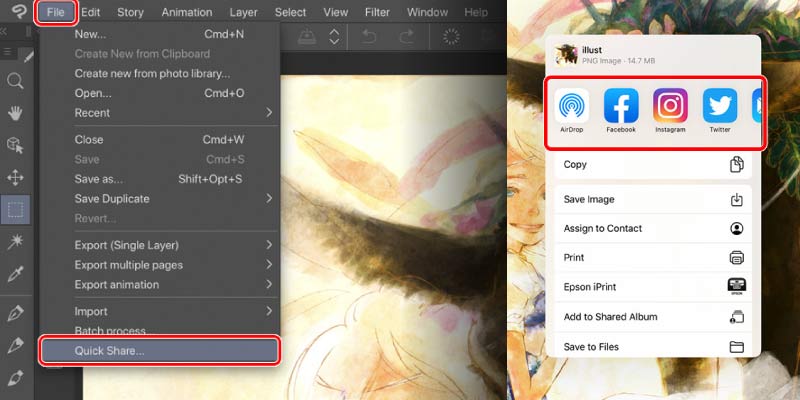Image resolution: width=800 pixels, height=400 pixels.
Task: Share via AirDrop icon
Action: click(x=572, y=109)
